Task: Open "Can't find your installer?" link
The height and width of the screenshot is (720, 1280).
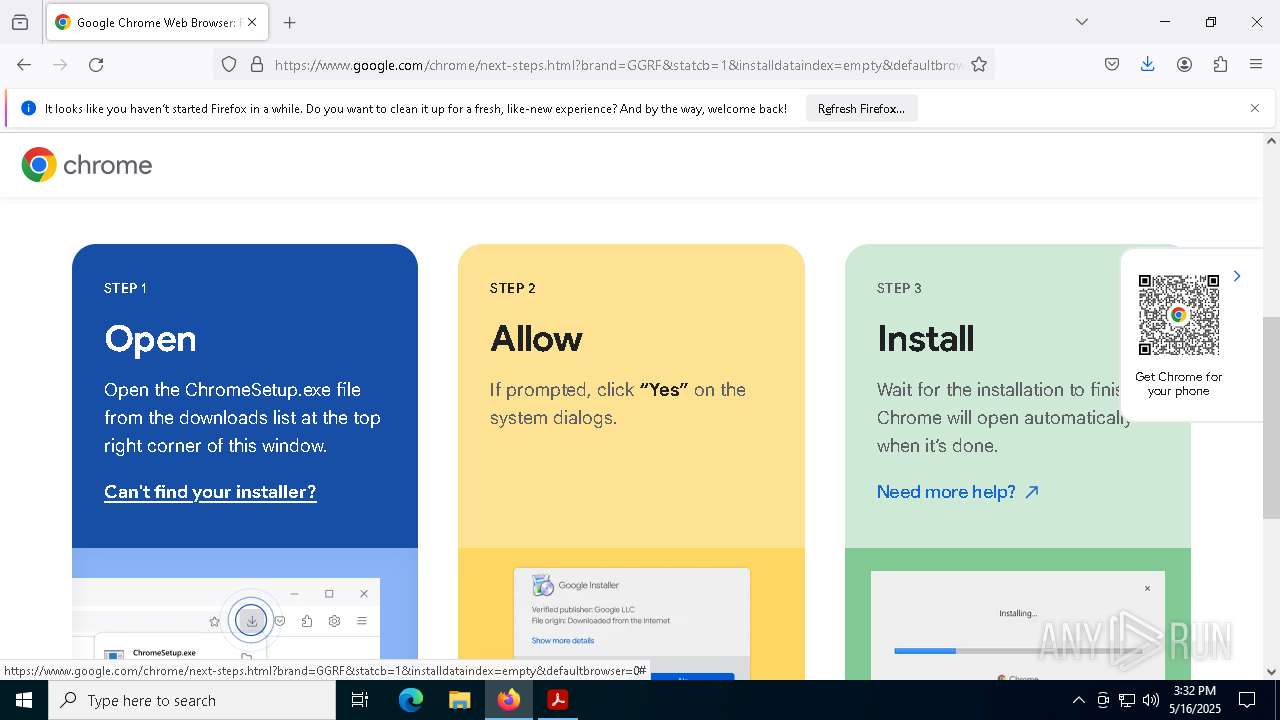Action: tap(210, 492)
